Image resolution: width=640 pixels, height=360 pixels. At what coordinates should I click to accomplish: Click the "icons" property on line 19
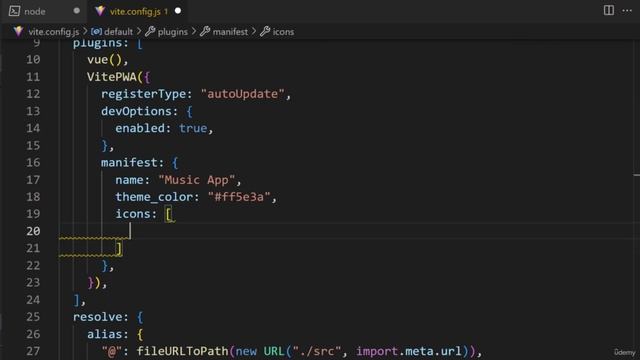133,214
